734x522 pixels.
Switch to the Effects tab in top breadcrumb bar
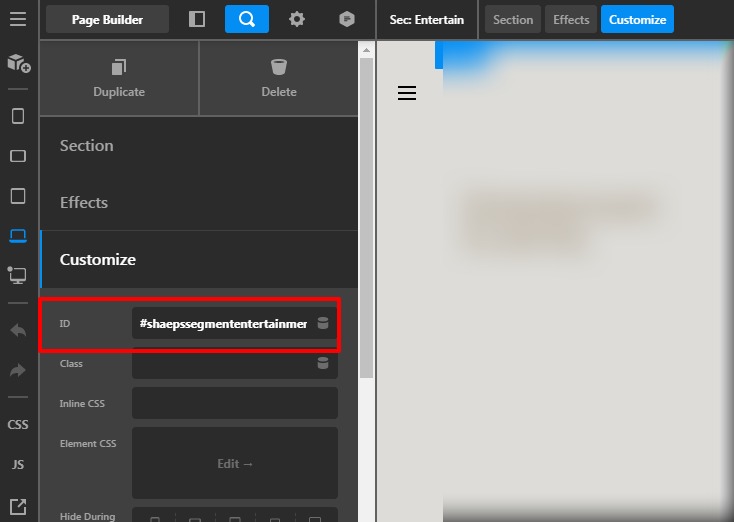pyautogui.click(x=571, y=19)
